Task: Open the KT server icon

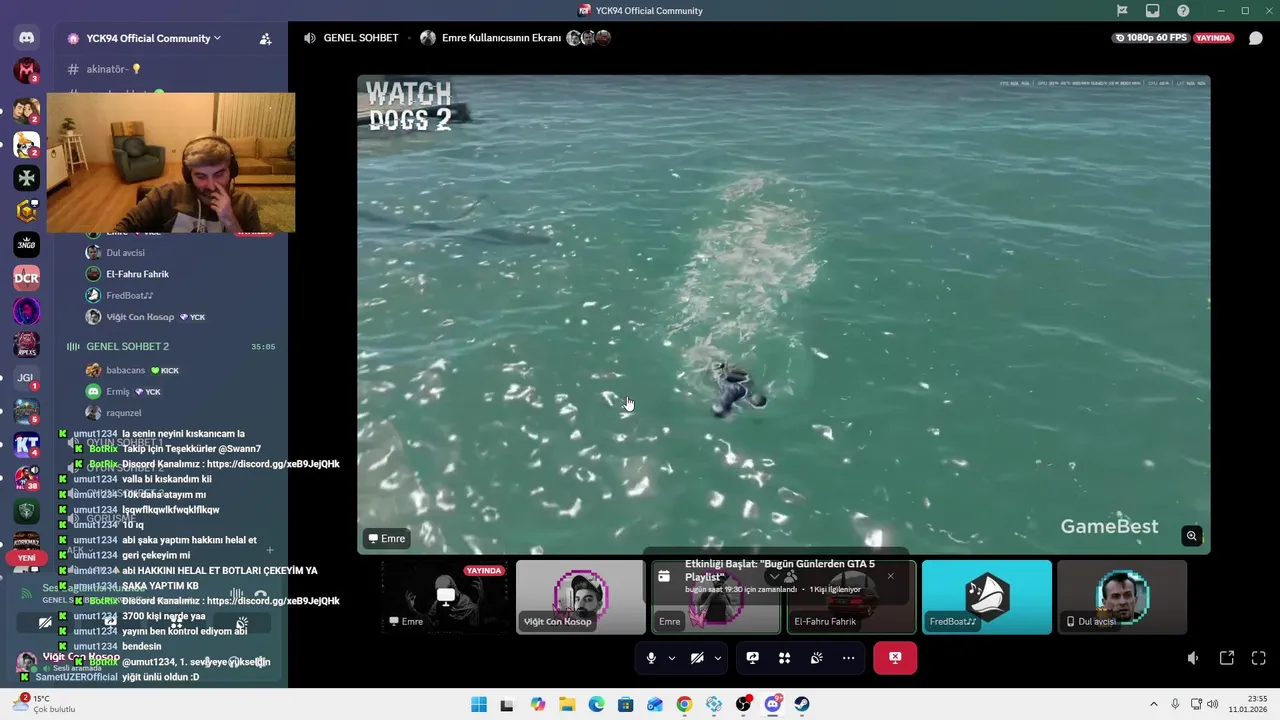Action: pos(26,445)
